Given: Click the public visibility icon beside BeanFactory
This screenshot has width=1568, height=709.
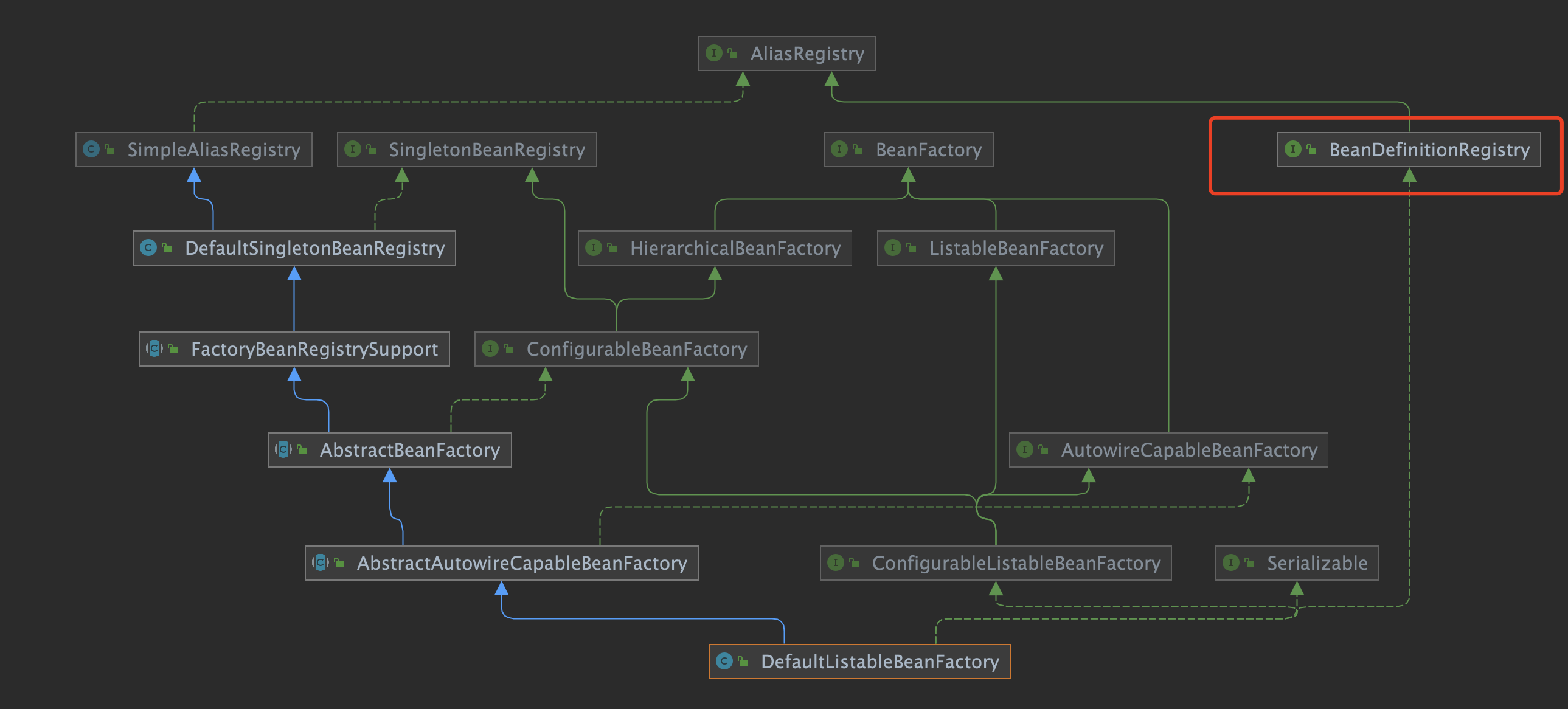Looking at the screenshot, I should [x=858, y=149].
